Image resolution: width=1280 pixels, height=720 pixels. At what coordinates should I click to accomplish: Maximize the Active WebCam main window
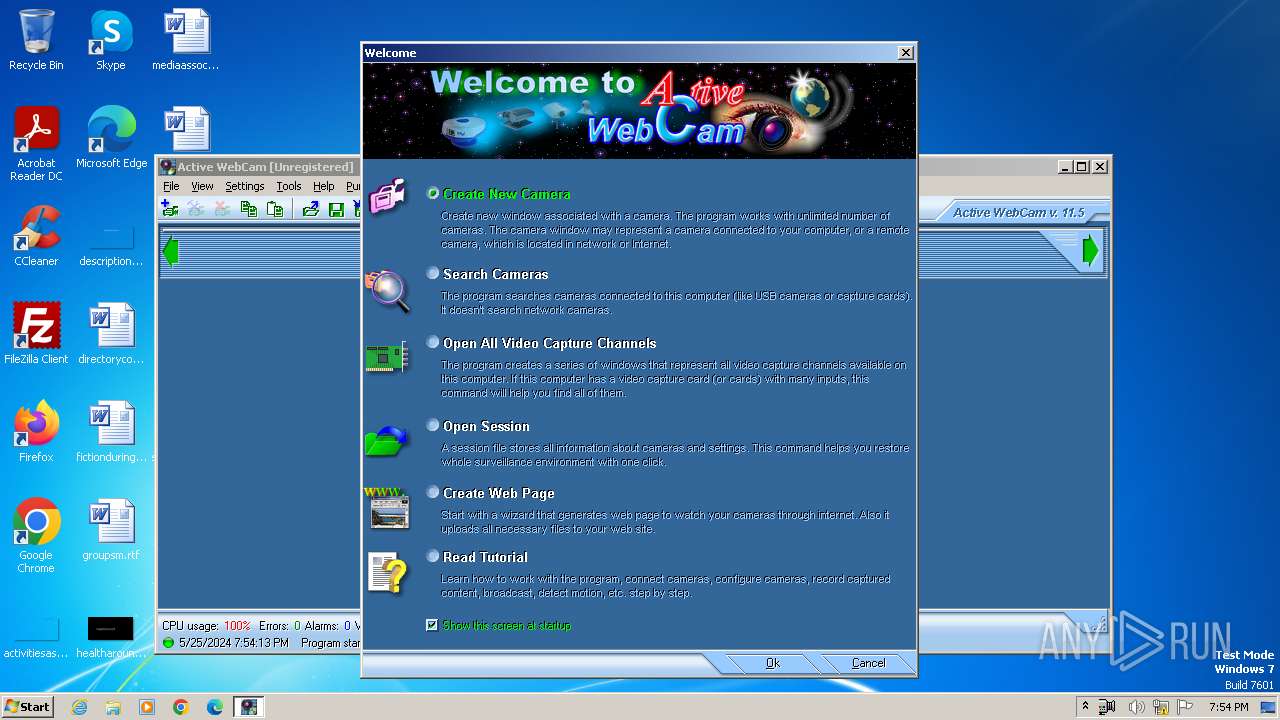pyautogui.click(x=1082, y=167)
